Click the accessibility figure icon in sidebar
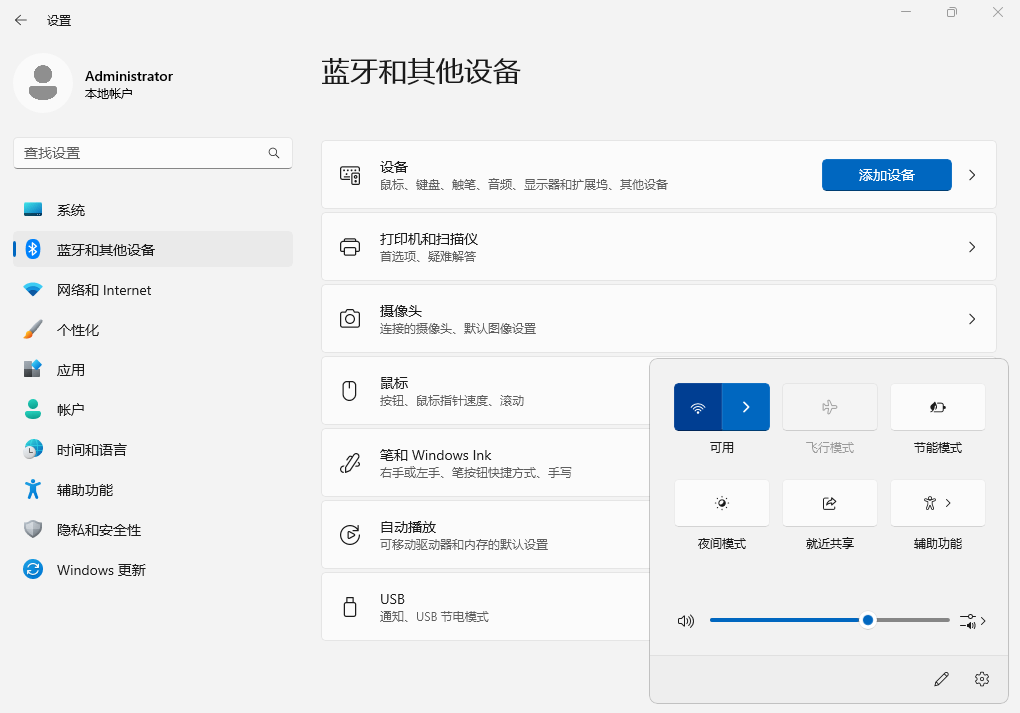 [33, 489]
